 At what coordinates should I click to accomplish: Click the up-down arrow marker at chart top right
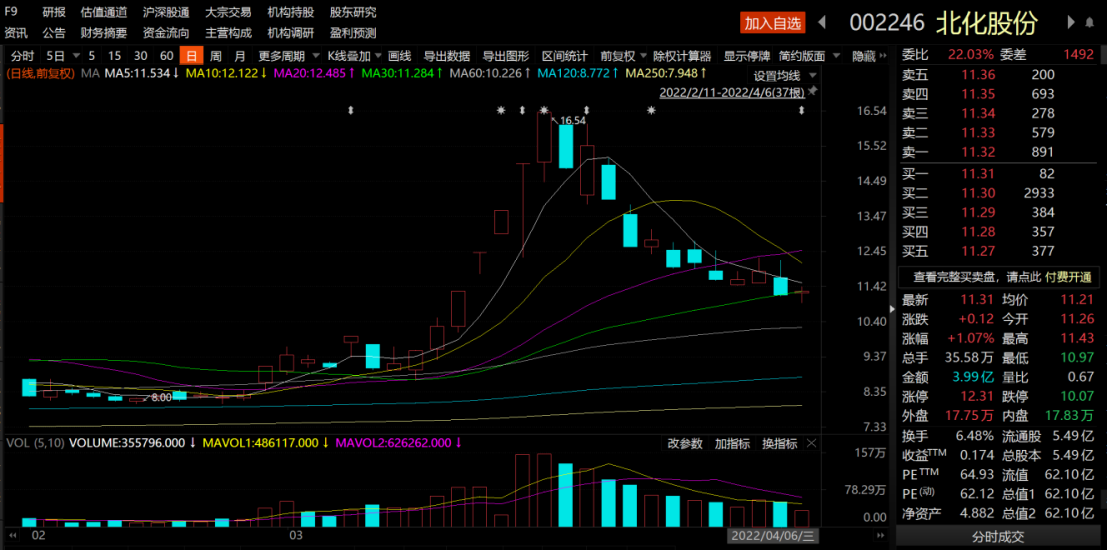pyautogui.click(x=801, y=110)
